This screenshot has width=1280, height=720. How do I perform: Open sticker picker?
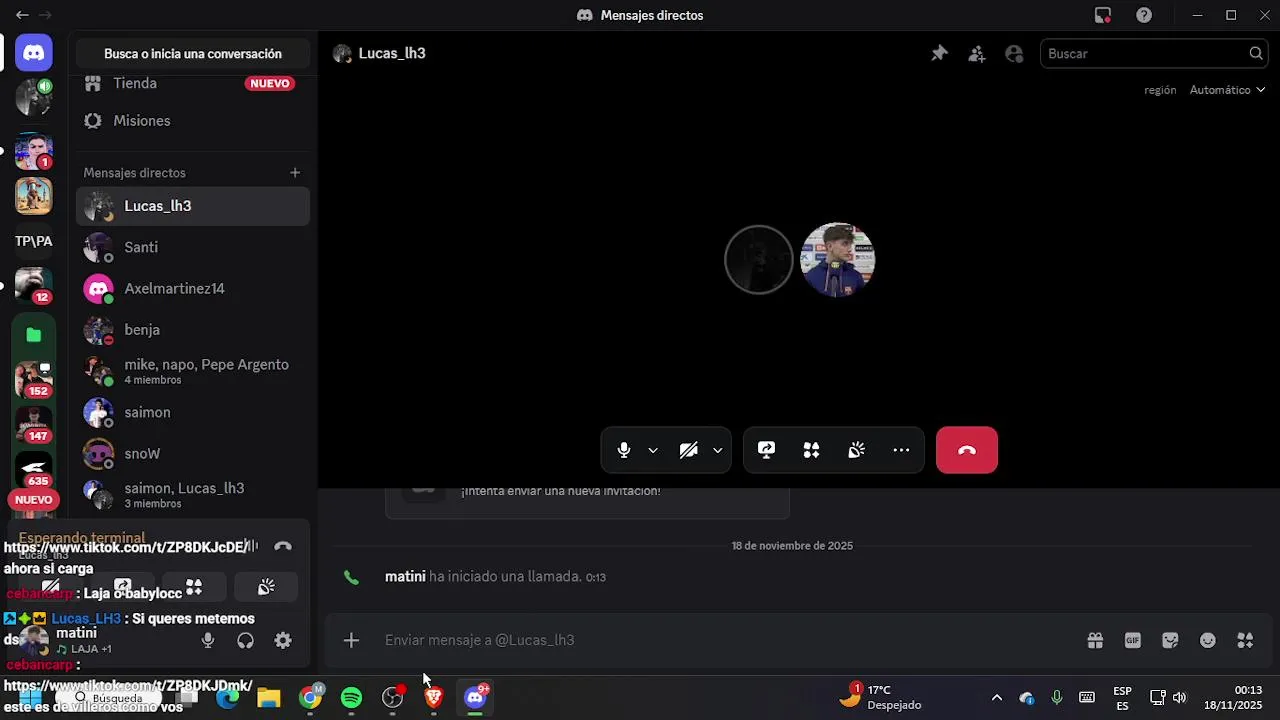[1170, 640]
